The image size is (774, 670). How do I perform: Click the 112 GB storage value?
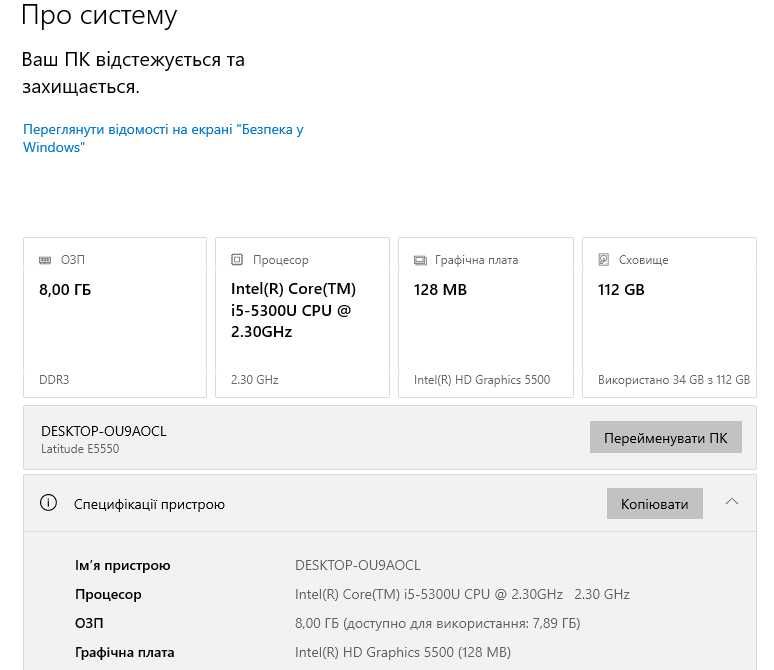[621, 290]
